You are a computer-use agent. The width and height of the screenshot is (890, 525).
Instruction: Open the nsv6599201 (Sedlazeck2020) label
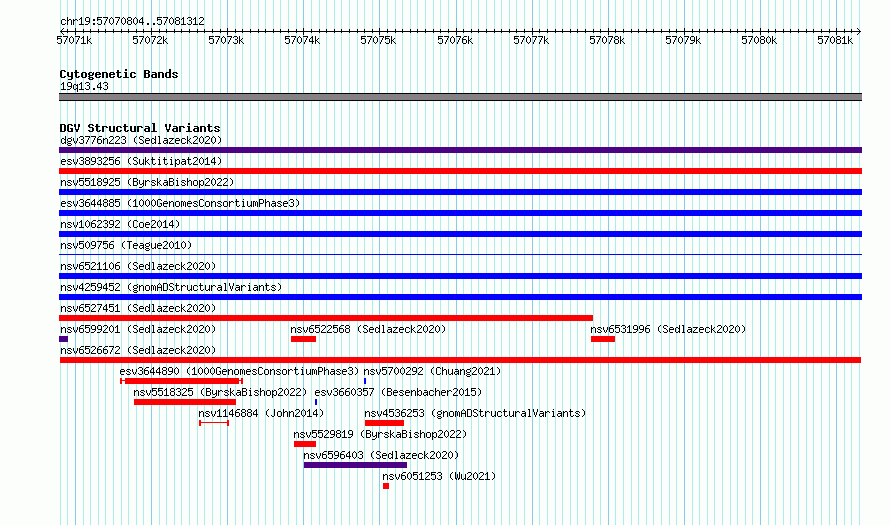coord(138,329)
